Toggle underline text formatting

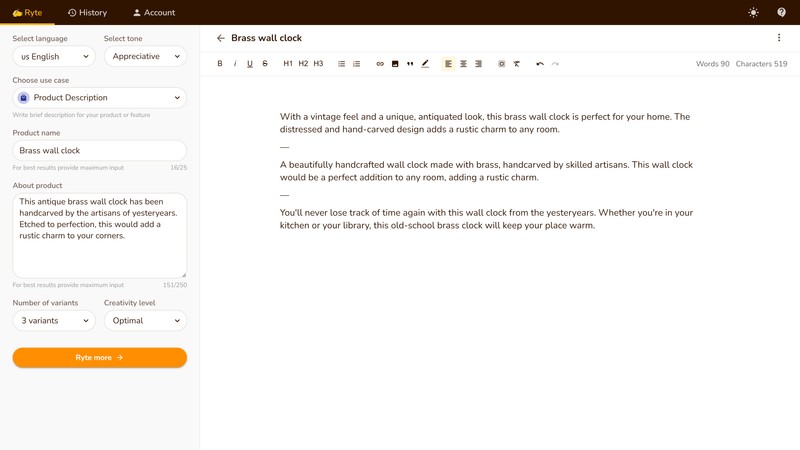click(x=250, y=64)
